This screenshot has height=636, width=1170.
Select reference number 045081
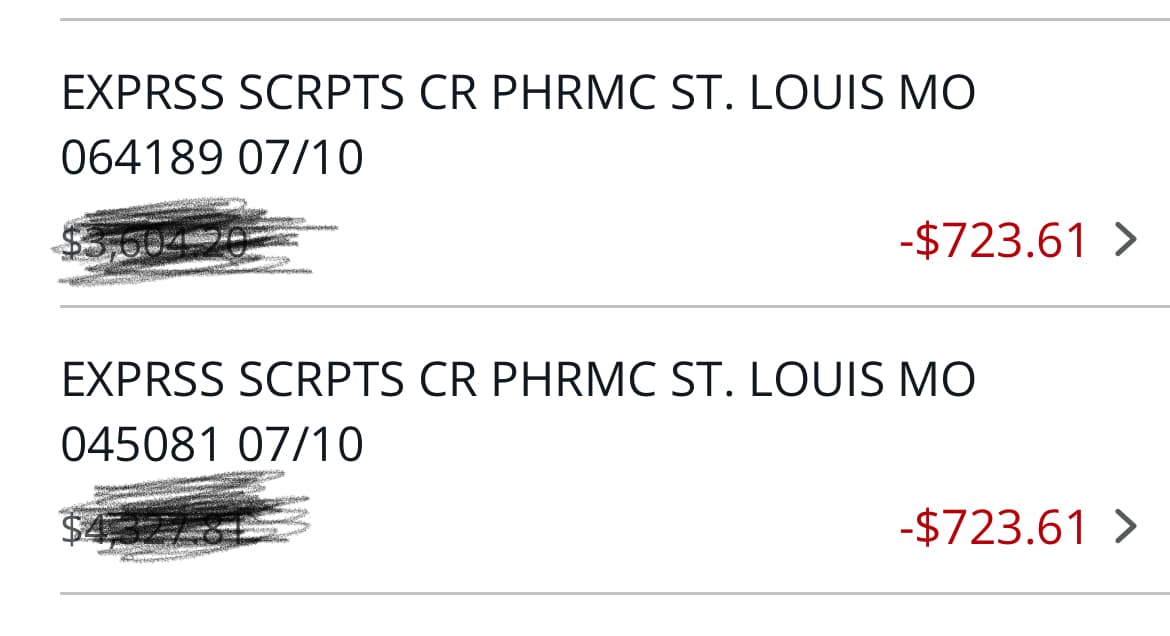(140, 445)
